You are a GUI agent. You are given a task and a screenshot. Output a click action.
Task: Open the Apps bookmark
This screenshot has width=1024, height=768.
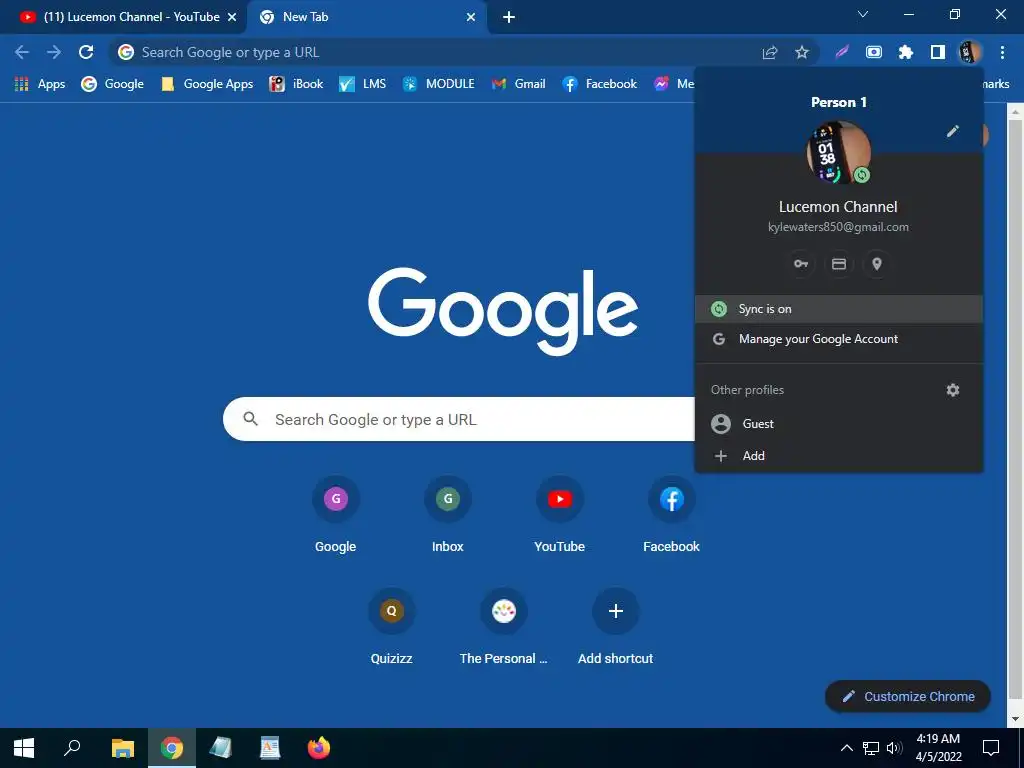tap(40, 84)
